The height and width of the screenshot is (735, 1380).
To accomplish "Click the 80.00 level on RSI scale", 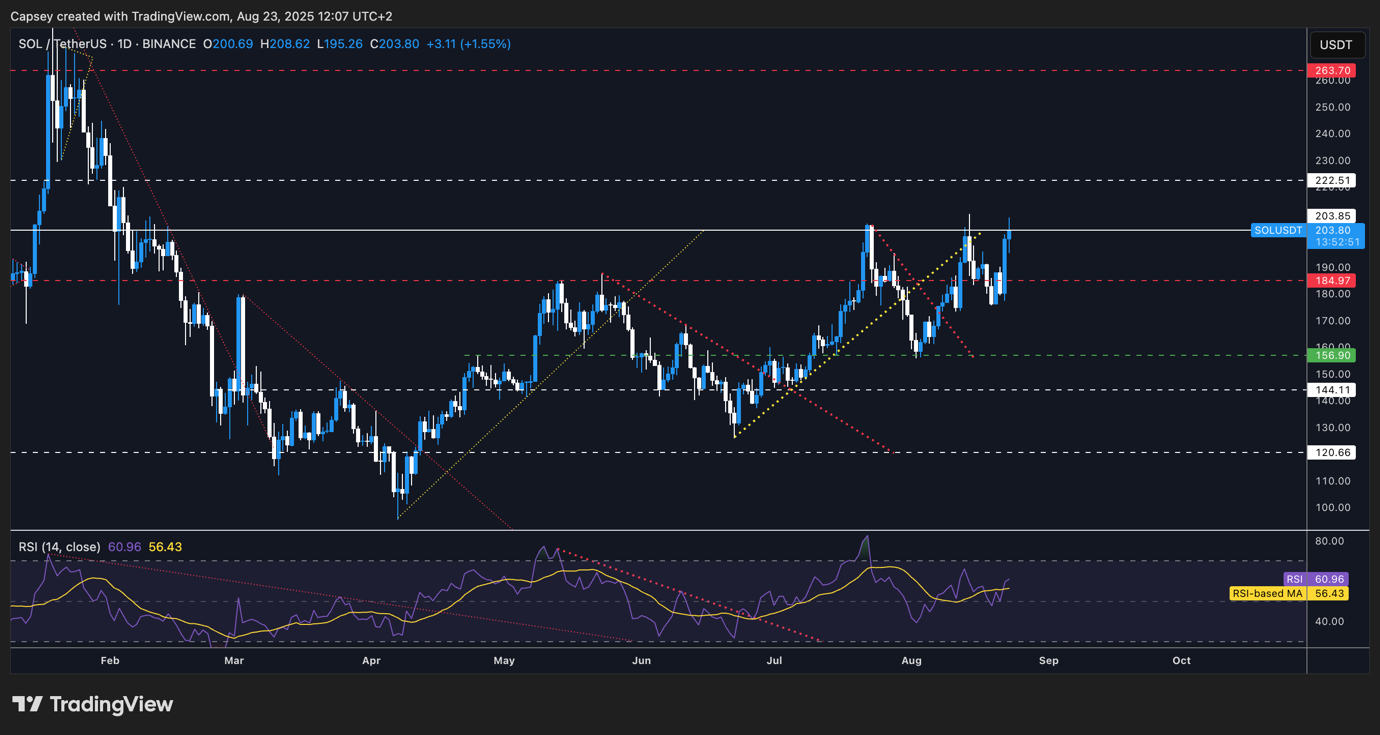I will click(x=1331, y=541).
